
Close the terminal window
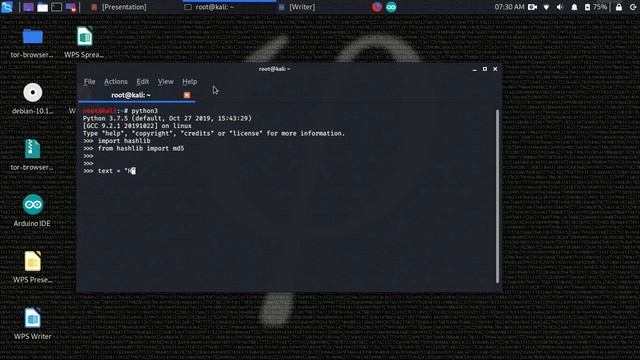[495, 69]
